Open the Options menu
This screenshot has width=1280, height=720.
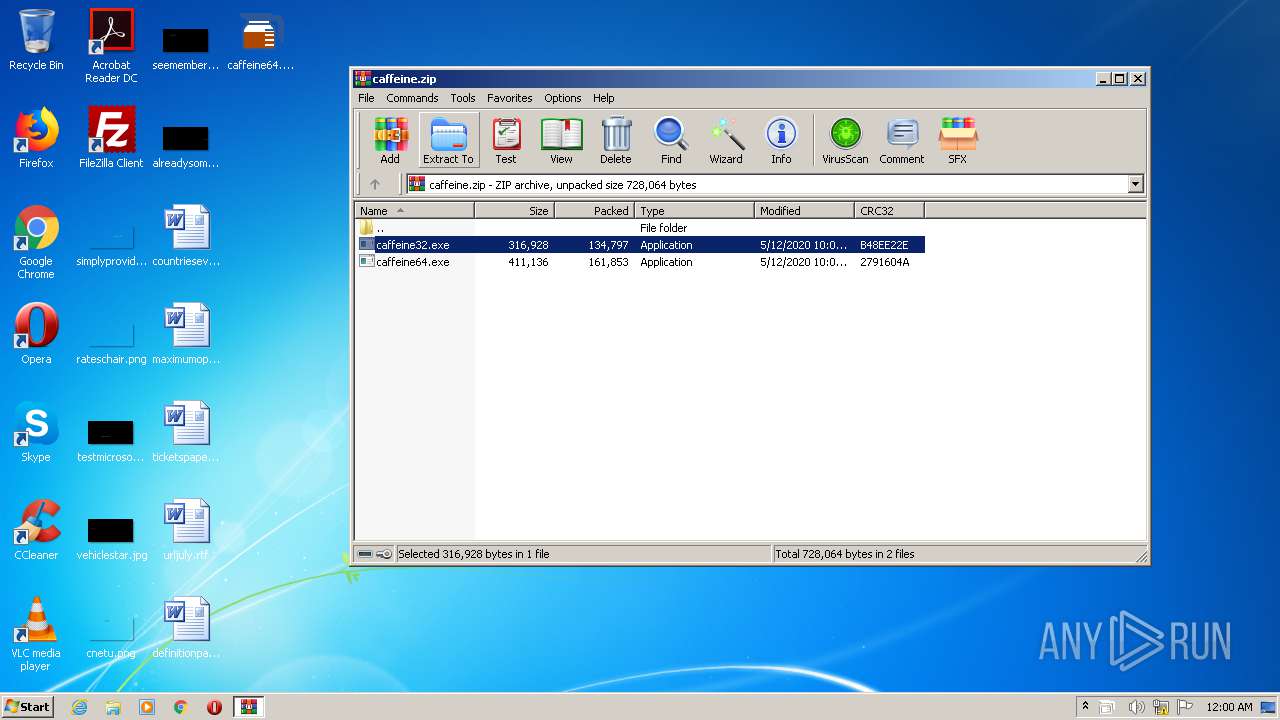pos(563,98)
